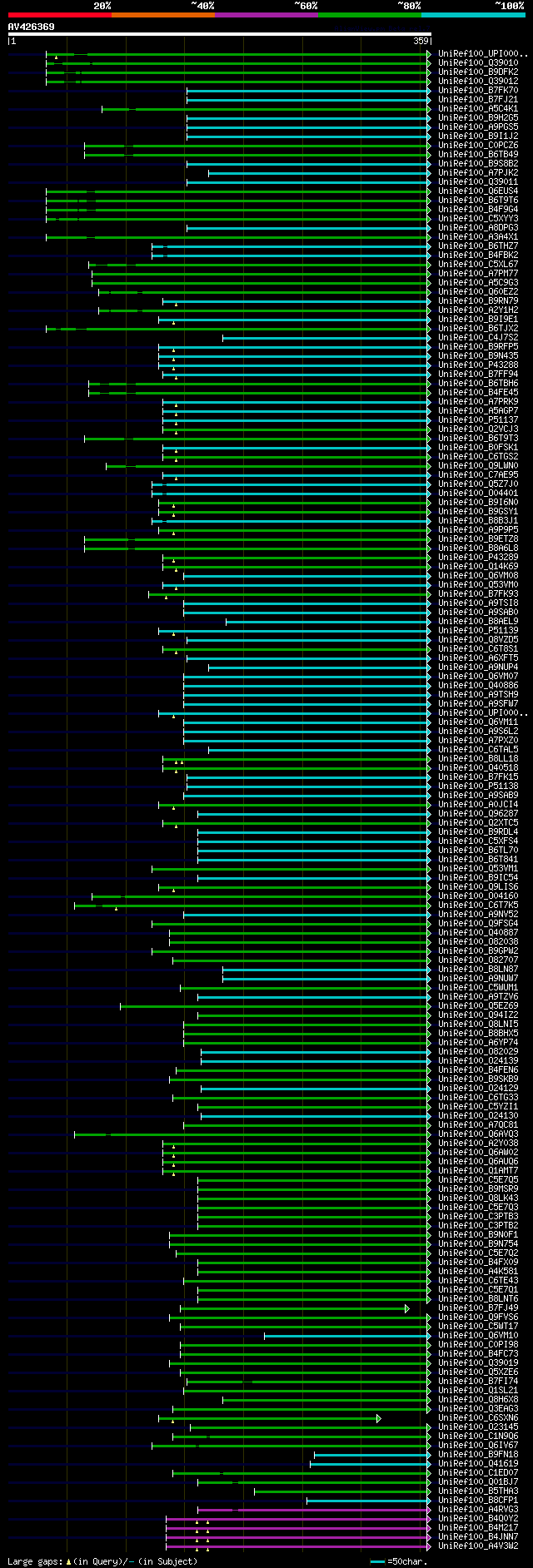Screen dimensions: 533x1568
Task: Select the UniRef100_C4J7S2 label
Action: click(x=478, y=337)
